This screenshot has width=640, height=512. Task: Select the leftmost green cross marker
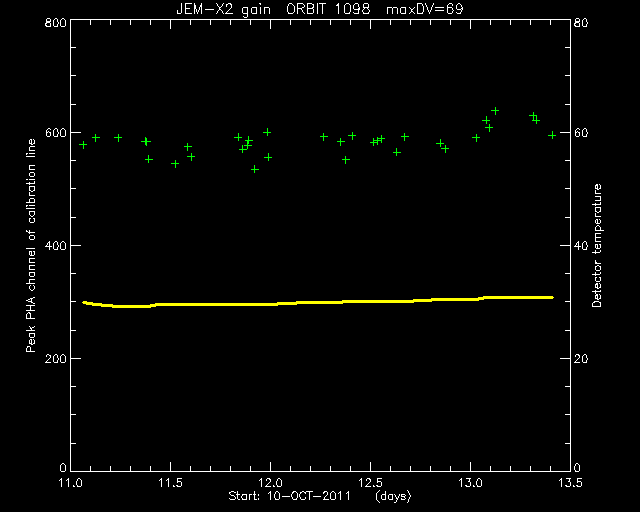point(83,145)
